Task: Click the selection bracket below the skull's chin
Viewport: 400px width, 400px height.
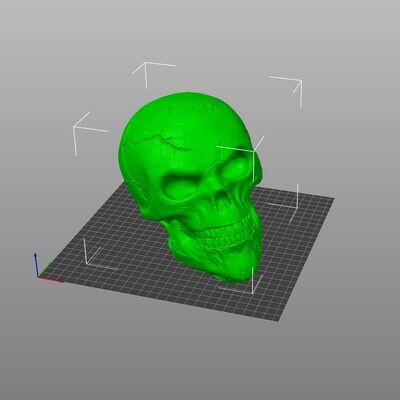Action: coord(243,281)
